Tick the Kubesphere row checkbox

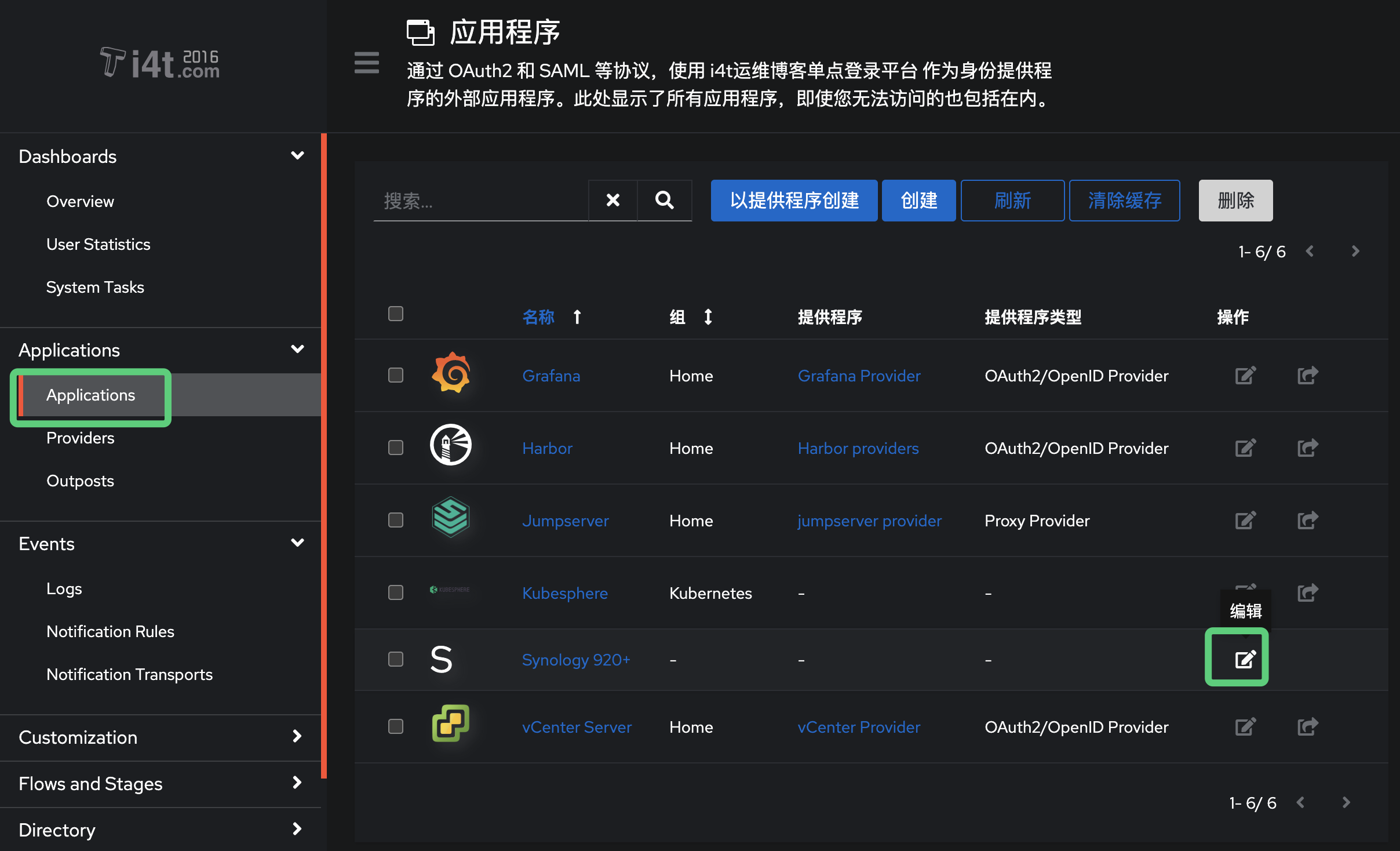(396, 592)
